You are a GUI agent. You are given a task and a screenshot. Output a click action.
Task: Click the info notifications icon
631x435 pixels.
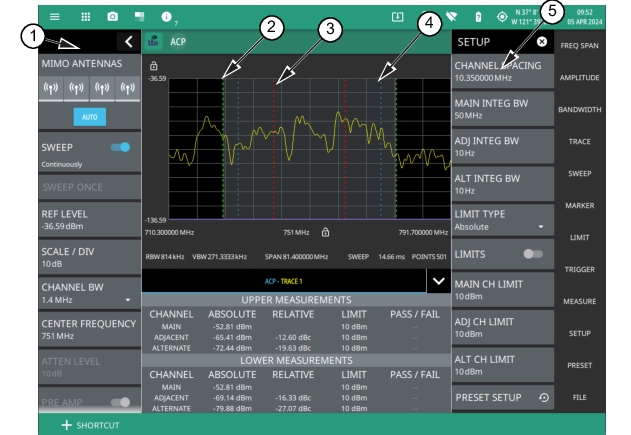click(168, 17)
